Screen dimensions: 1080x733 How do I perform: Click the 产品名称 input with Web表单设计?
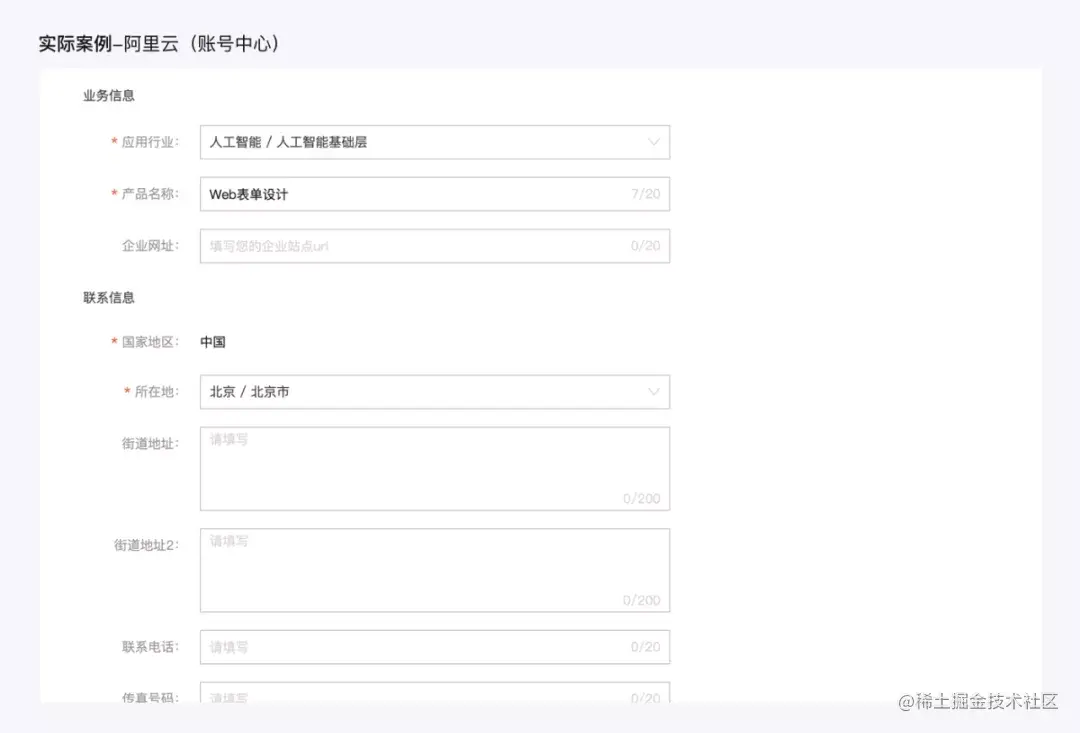pos(435,194)
